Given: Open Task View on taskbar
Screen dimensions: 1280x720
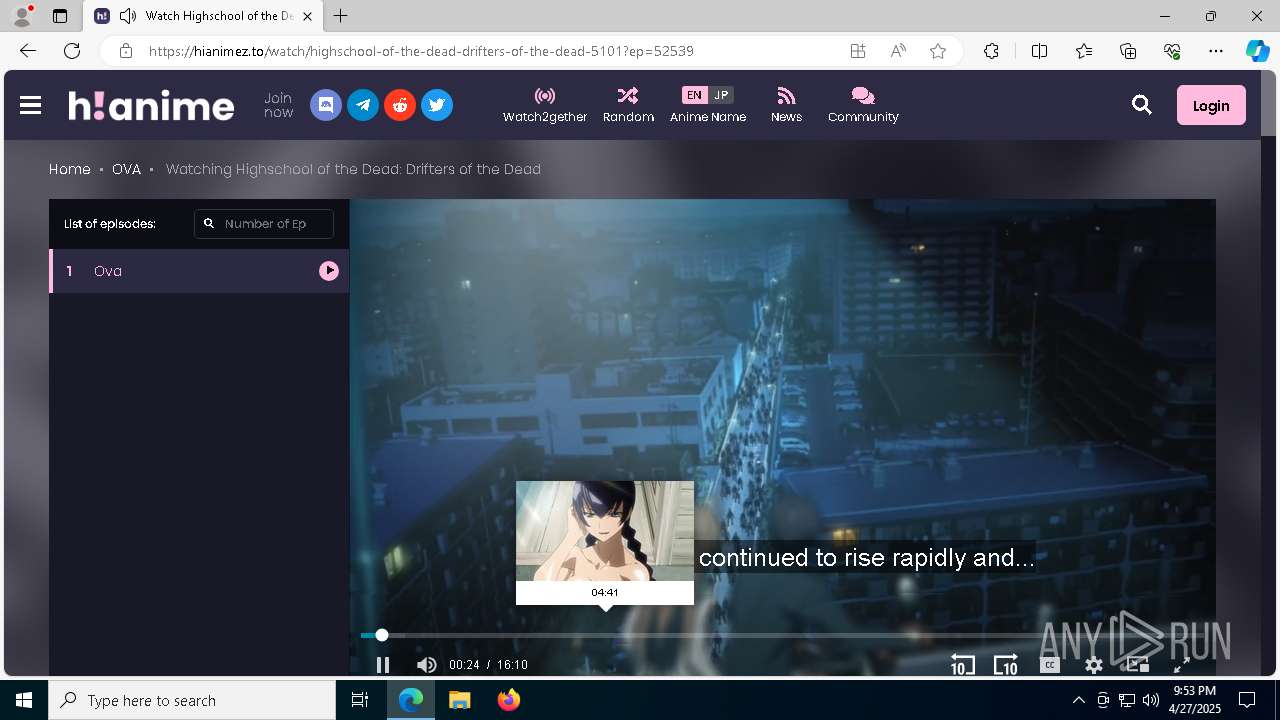Looking at the screenshot, I should (360, 700).
